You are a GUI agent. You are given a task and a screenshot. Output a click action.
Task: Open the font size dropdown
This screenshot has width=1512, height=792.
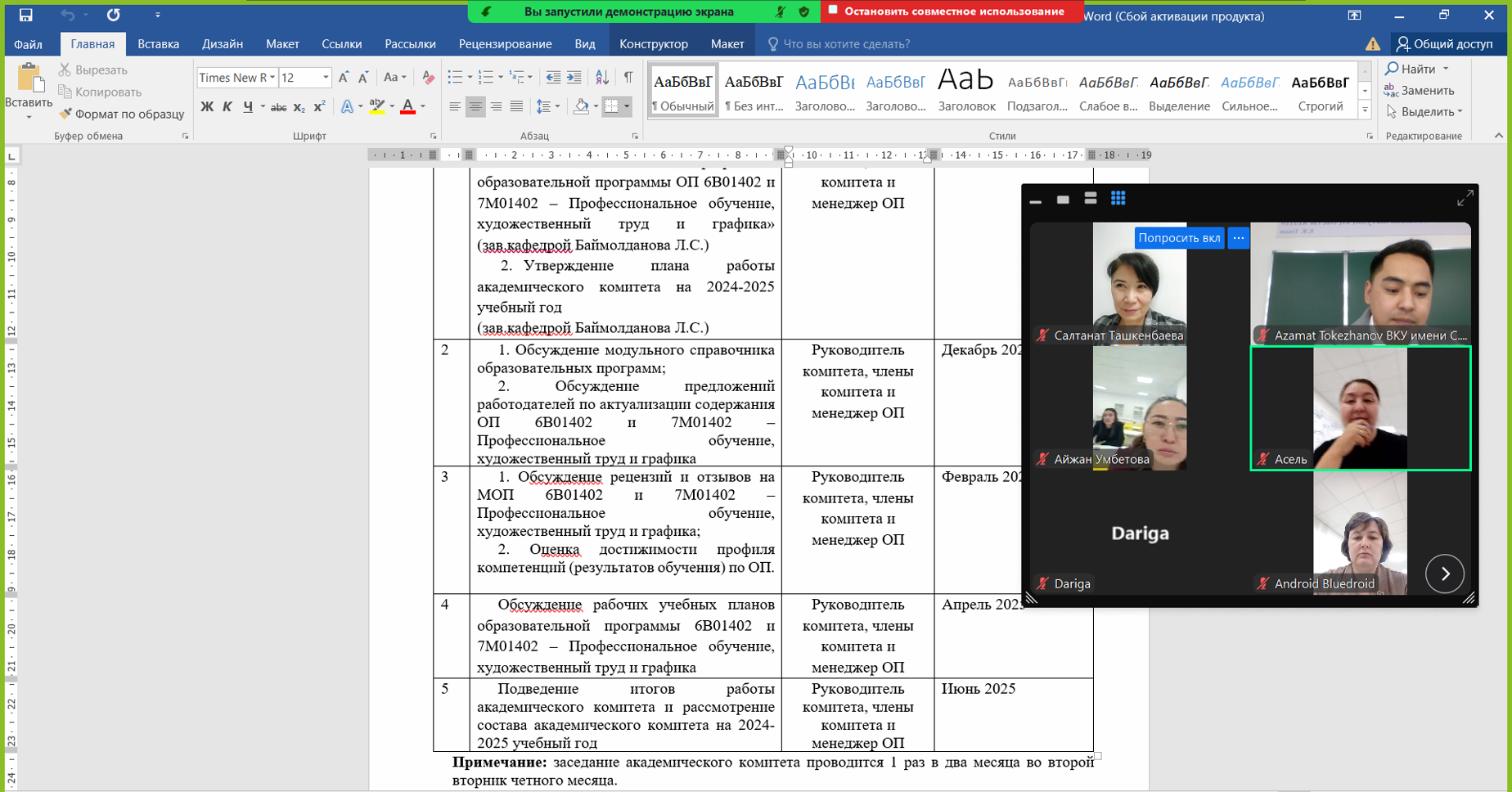coord(326,78)
